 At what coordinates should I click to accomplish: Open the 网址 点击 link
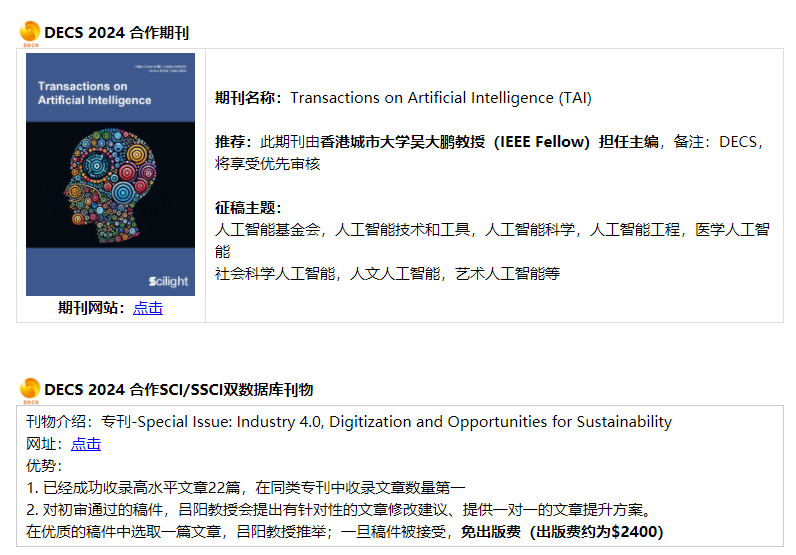tap(86, 444)
